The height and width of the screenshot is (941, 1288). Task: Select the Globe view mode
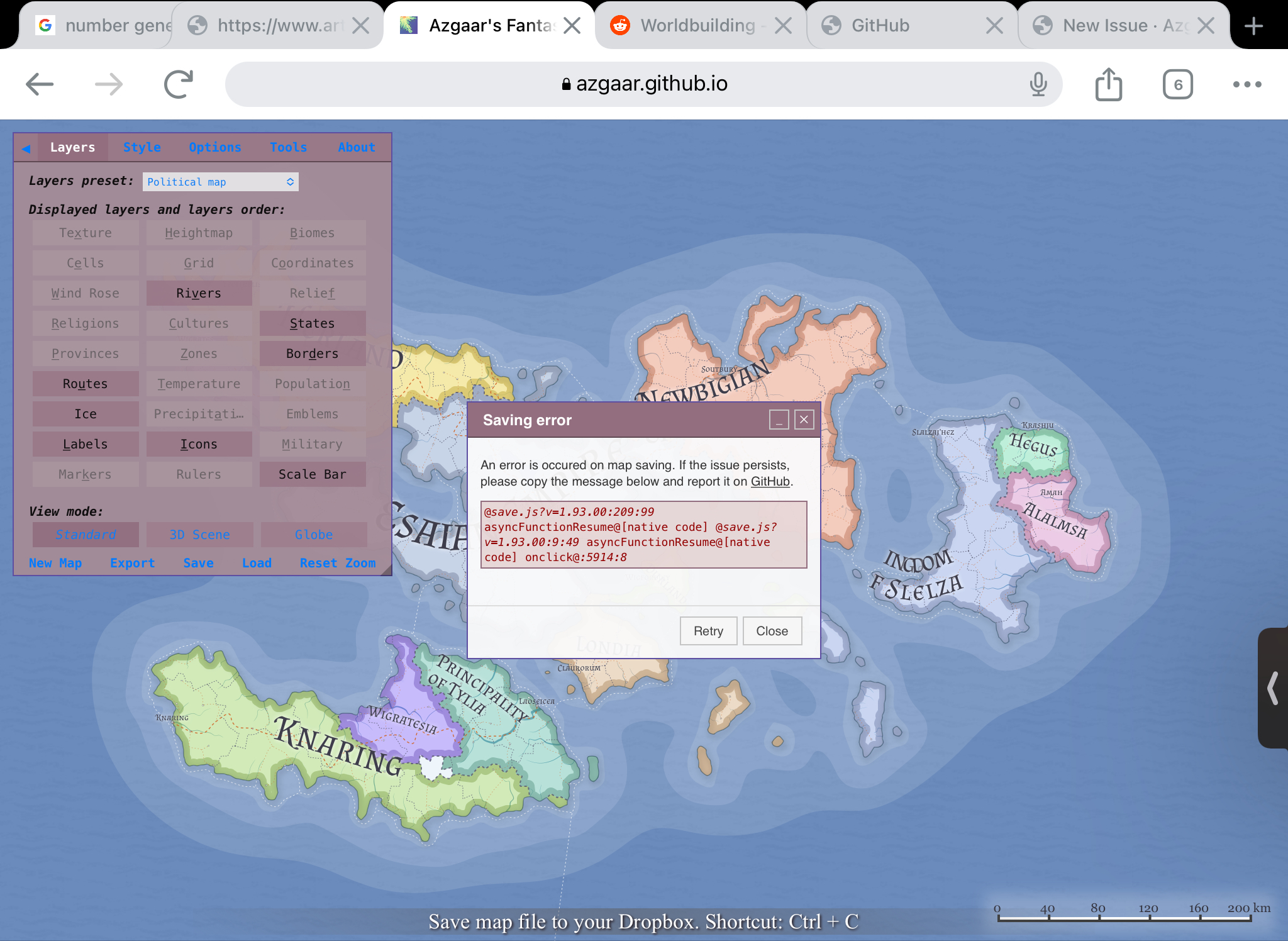coord(313,534)
